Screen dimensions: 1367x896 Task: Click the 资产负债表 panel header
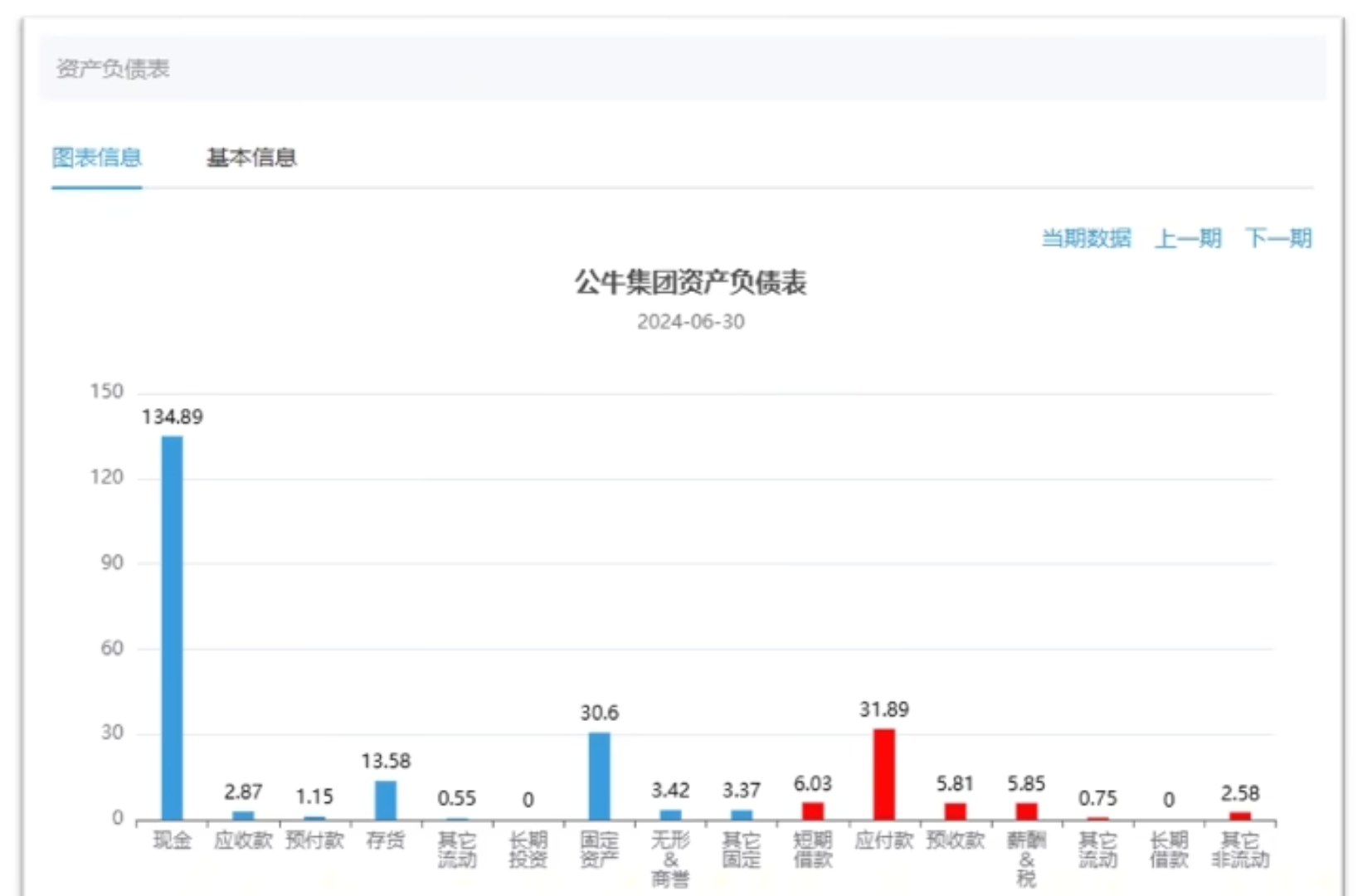[x=113, y=69]
